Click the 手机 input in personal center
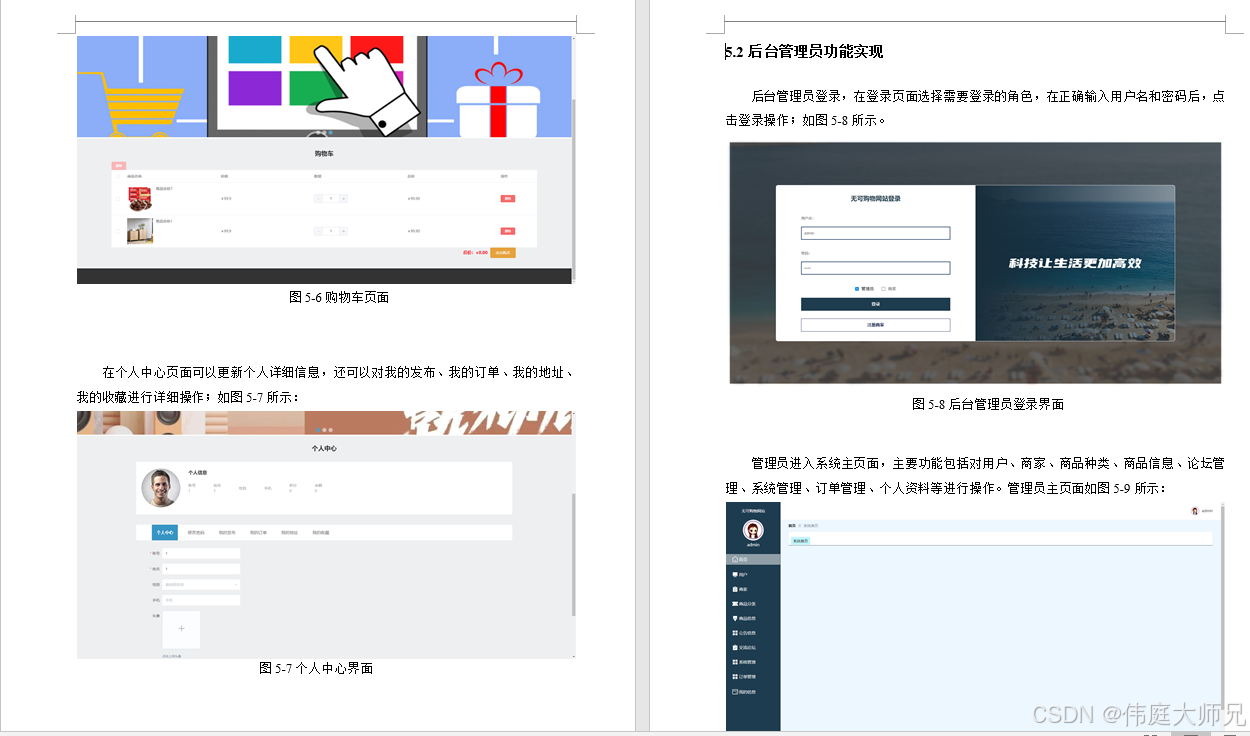 point(201,600)
